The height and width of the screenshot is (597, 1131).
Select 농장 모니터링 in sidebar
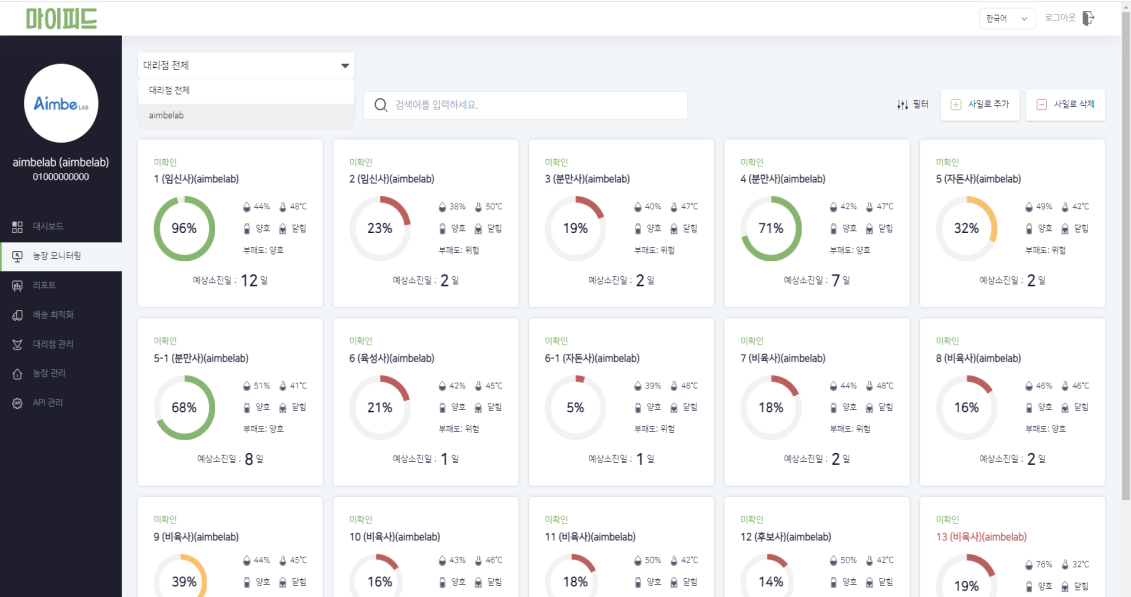click(61, 256)
